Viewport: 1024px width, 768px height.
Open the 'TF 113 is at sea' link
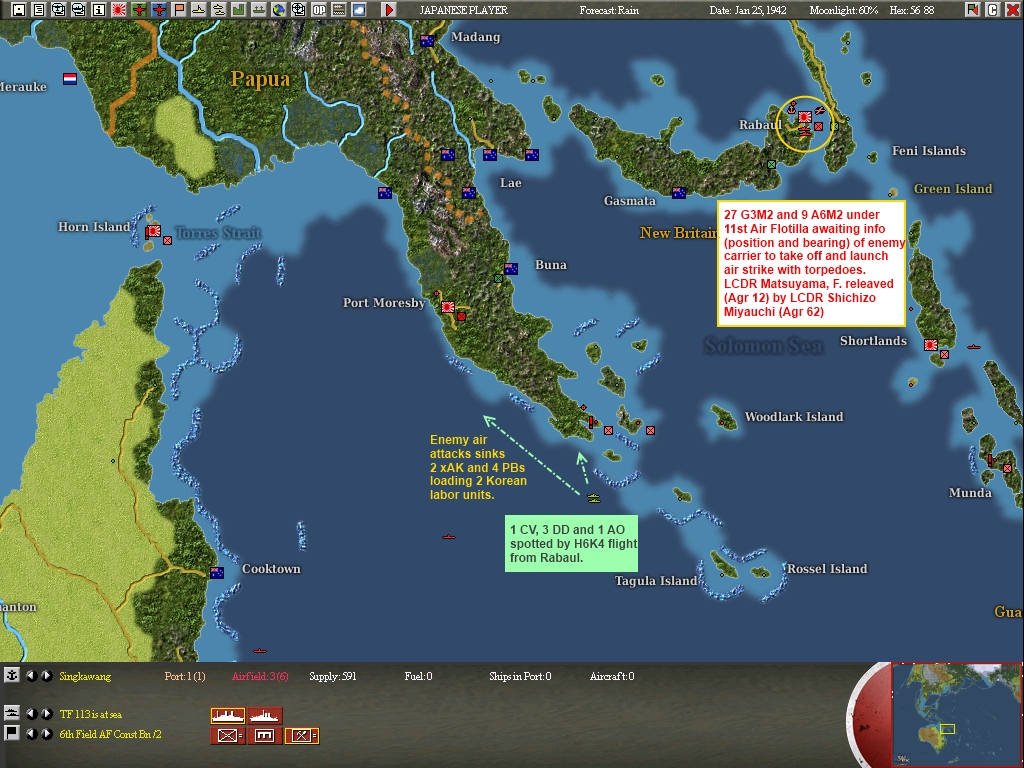coord(90,714)
